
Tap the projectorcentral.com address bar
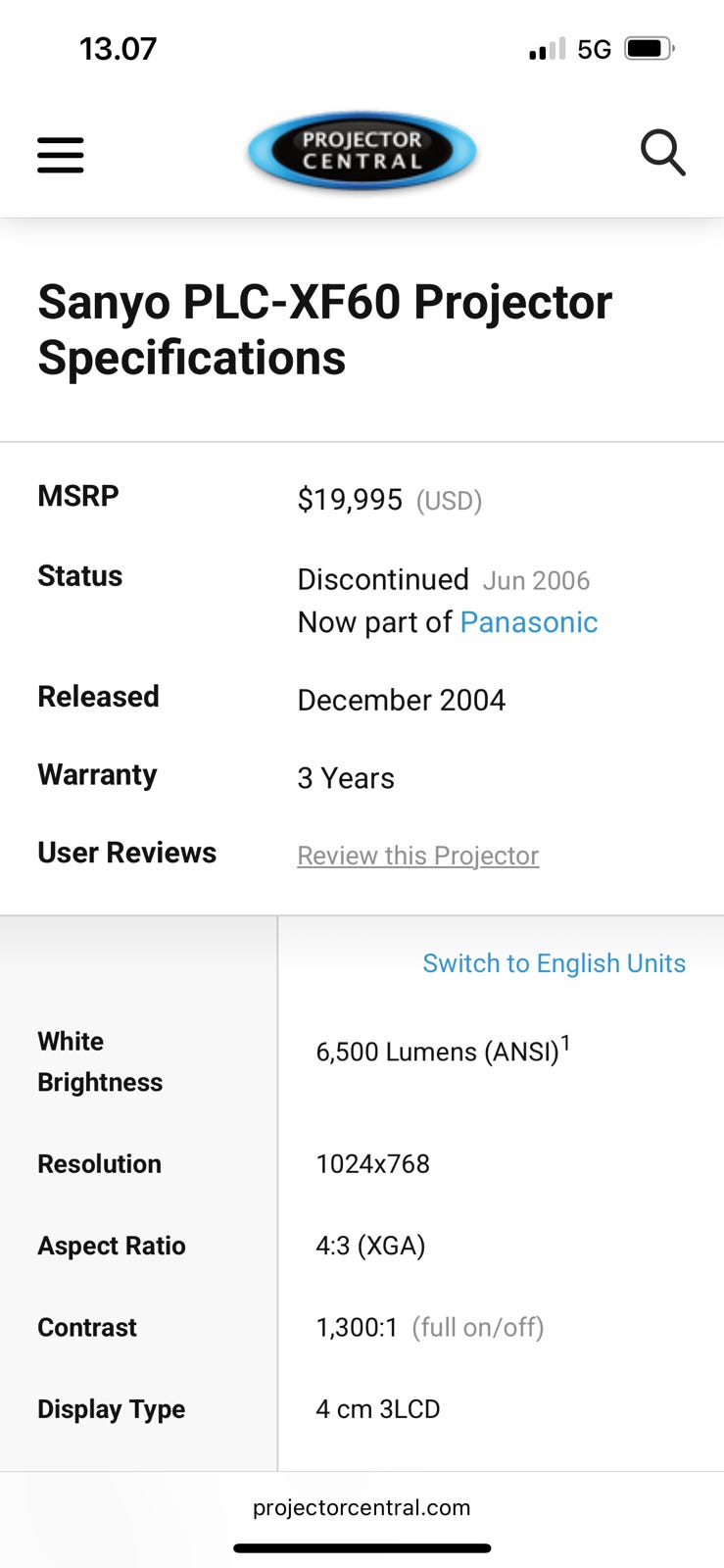(362, 1507)
